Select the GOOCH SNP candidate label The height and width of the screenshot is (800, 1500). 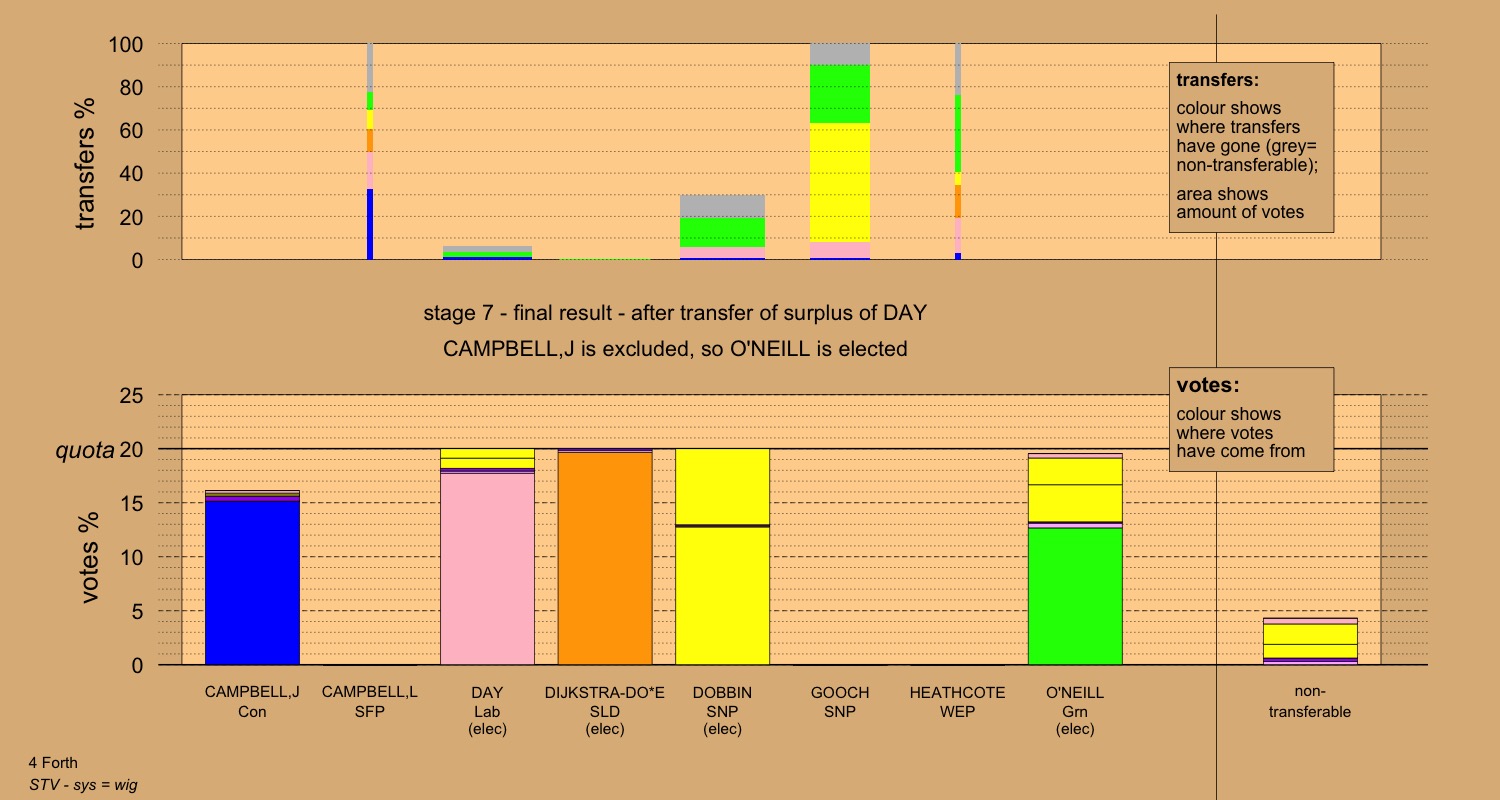click(840, 702)
